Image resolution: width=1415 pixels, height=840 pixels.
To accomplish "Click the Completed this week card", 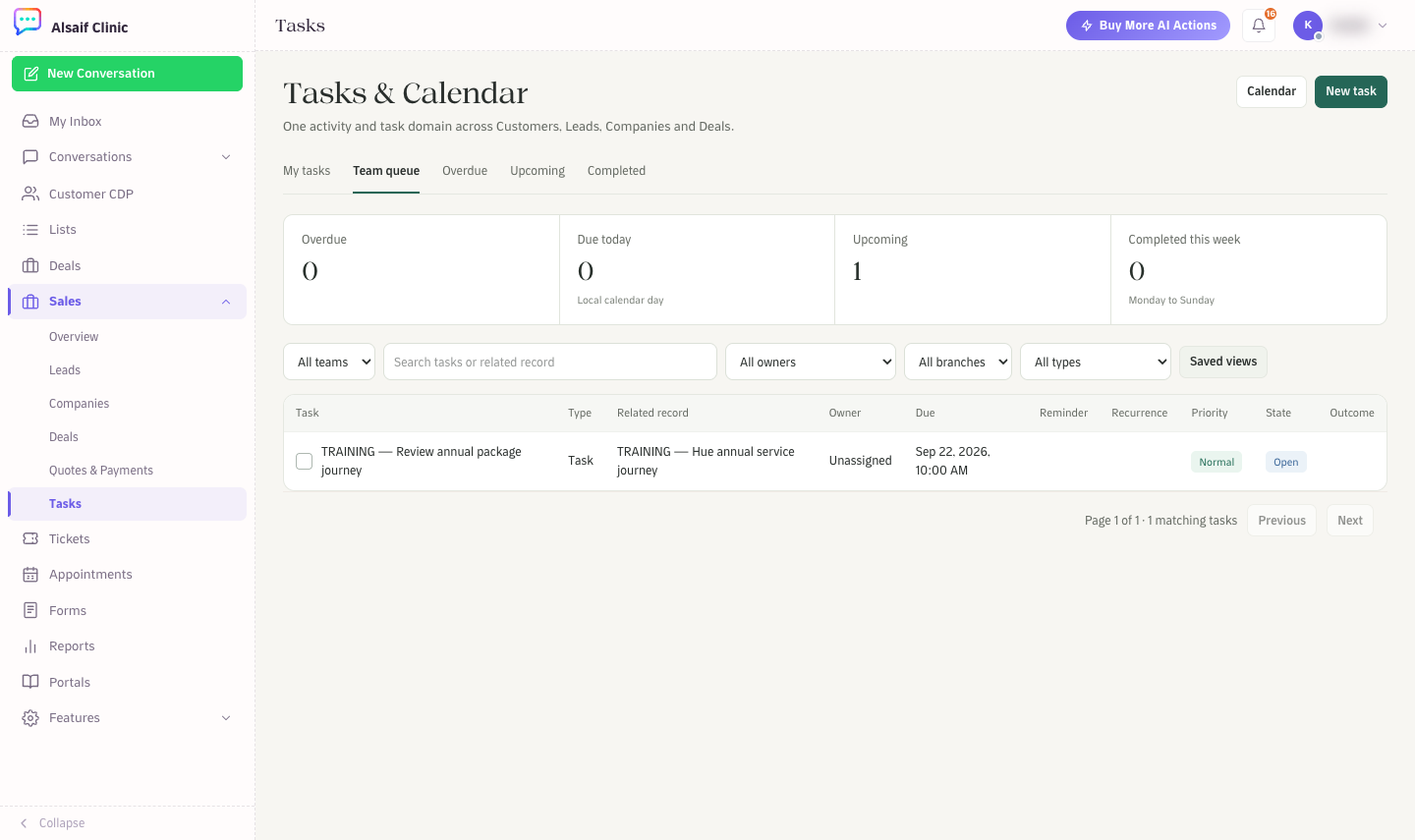I will click(x=1249, y=269).
